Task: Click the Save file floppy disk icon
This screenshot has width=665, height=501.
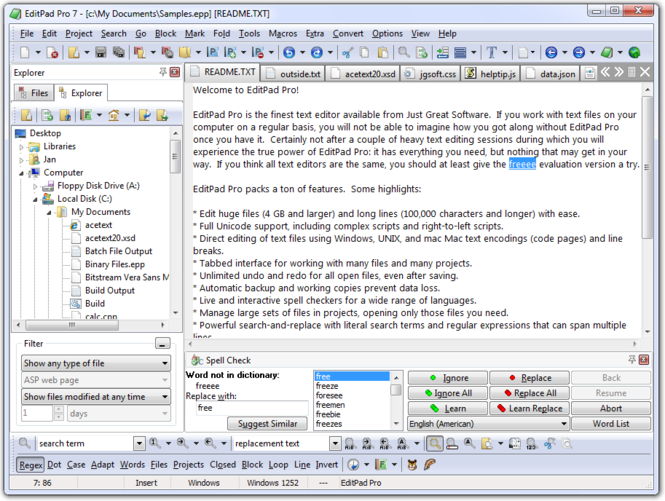Action: (x=101, y=52)
